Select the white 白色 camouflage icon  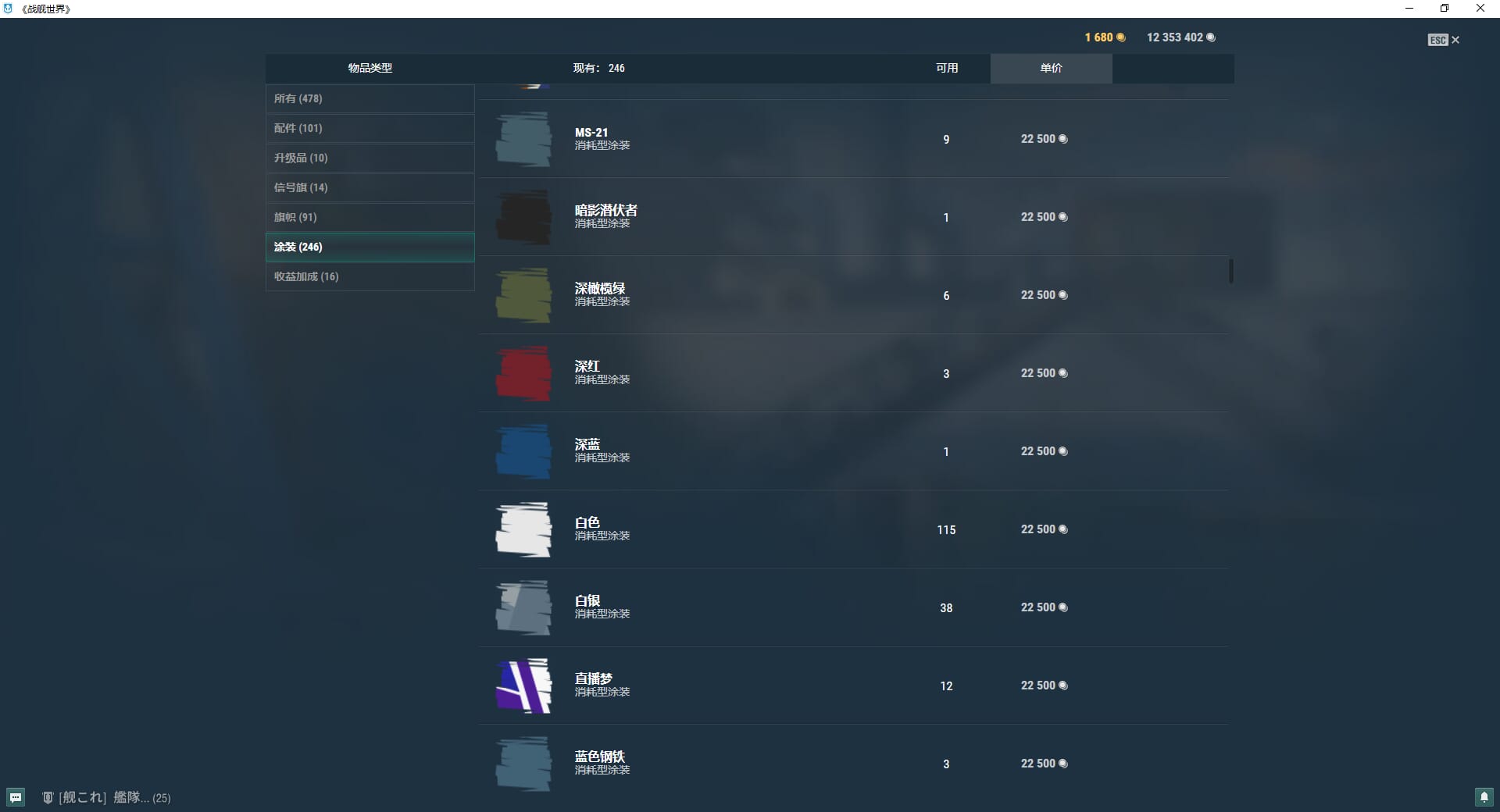point(523,529)
